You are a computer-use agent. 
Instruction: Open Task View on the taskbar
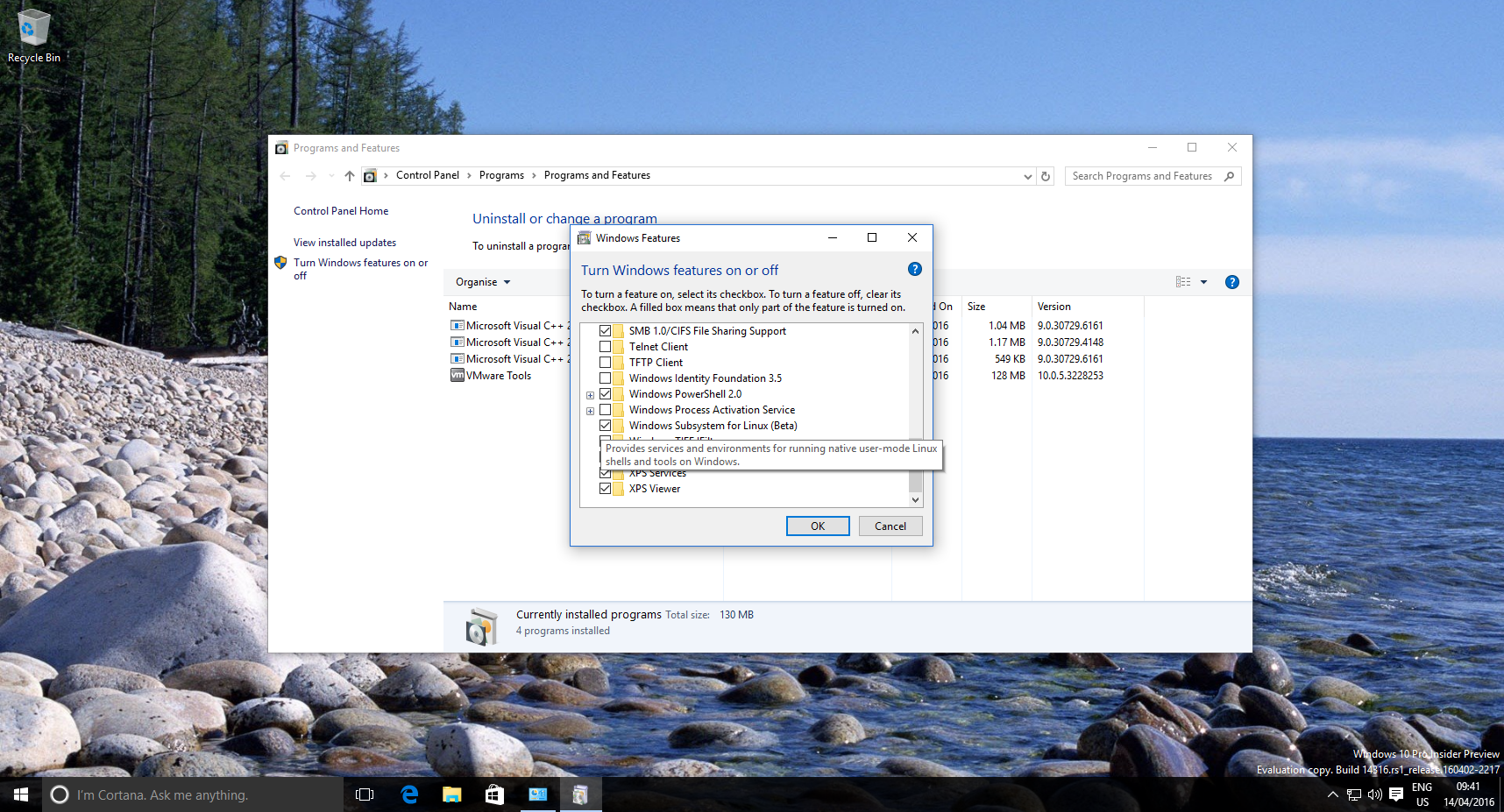pyautogui.click(x=365, y=794)
